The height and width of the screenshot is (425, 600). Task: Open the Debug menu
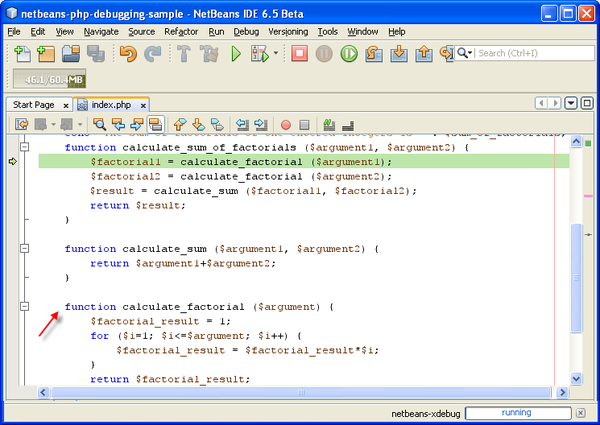click(246, 31)
